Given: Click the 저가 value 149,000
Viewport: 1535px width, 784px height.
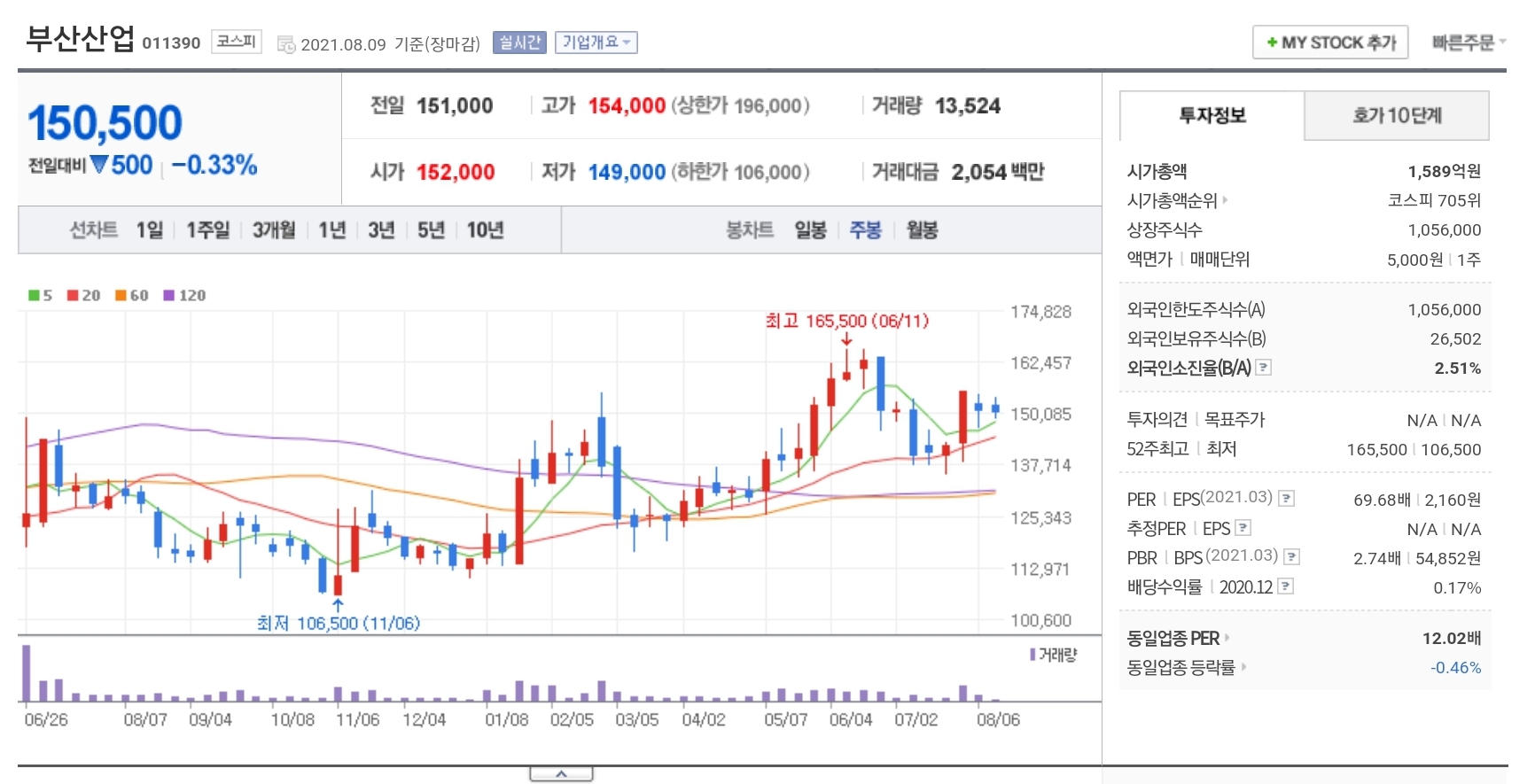Looking at the screenshot, I should tap(627, 172).
